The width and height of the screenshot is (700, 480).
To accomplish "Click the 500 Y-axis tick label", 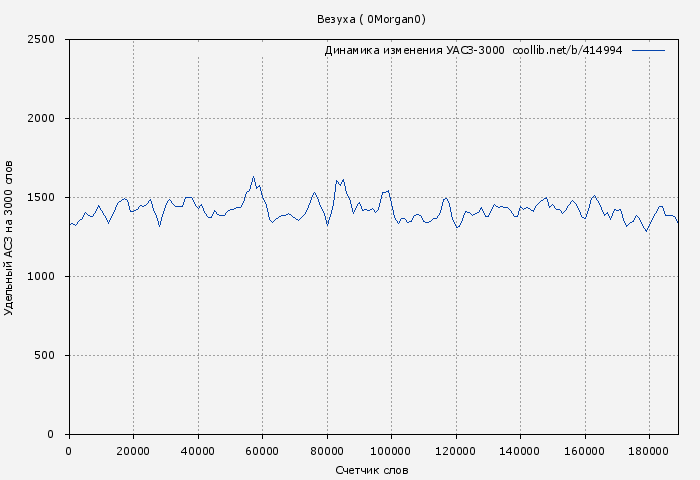I will (x=50, y=356).
